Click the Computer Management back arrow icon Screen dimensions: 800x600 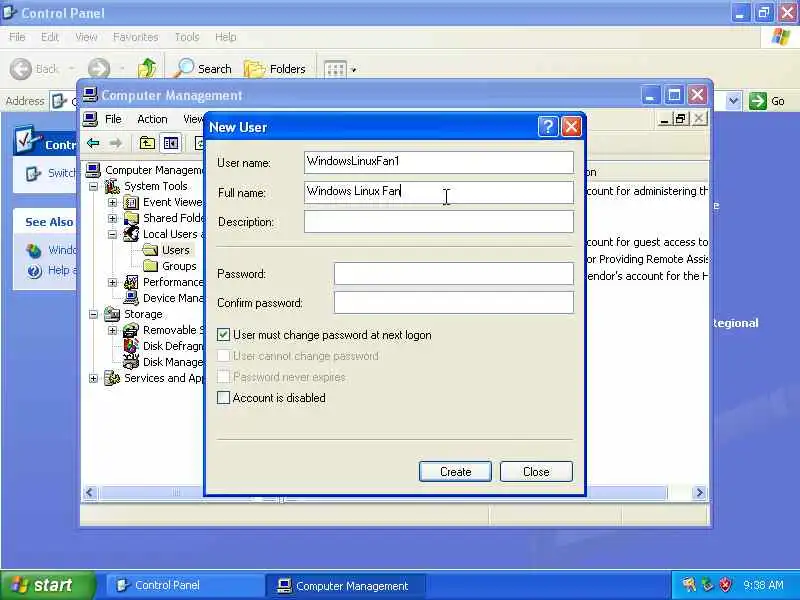(93, 143)
